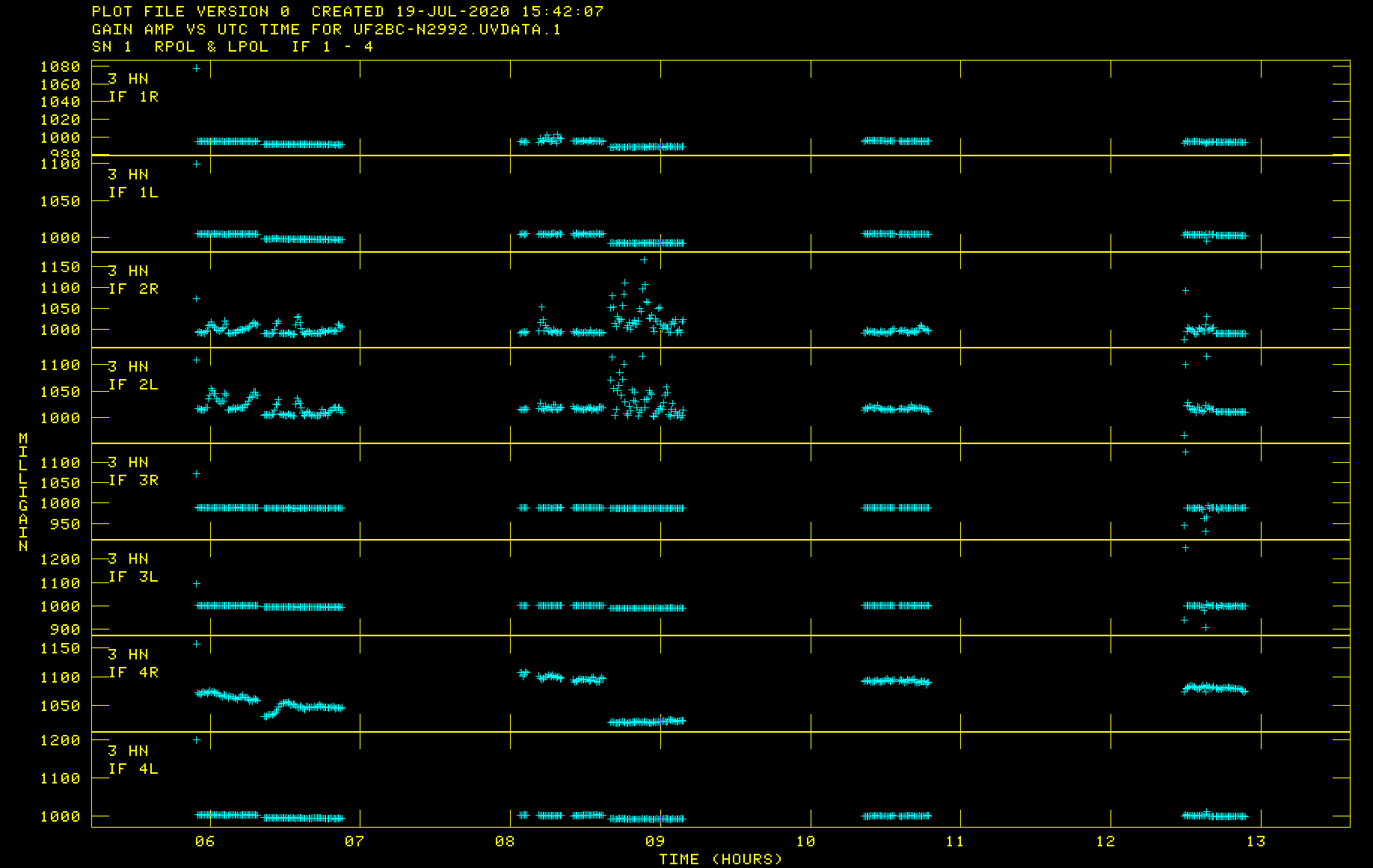
Task: Click the vertical 'MILLIGAIN' y-axis label
Action: (x=23, y=492)
